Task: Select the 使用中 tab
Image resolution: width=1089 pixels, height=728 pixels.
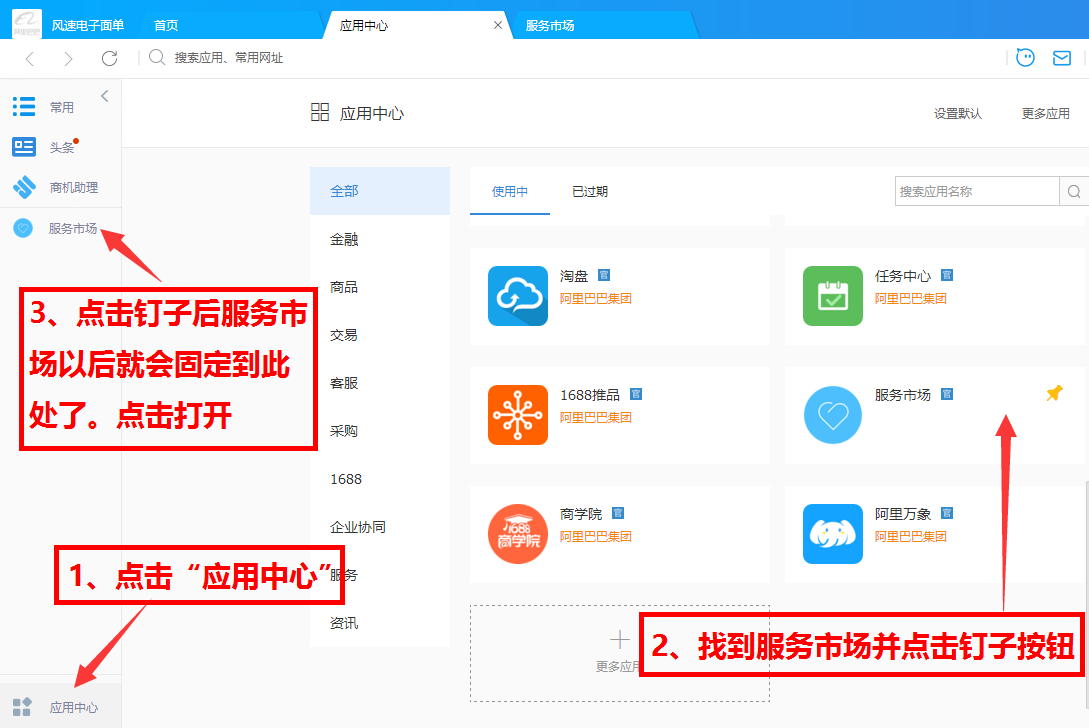Action: point(510,191)
